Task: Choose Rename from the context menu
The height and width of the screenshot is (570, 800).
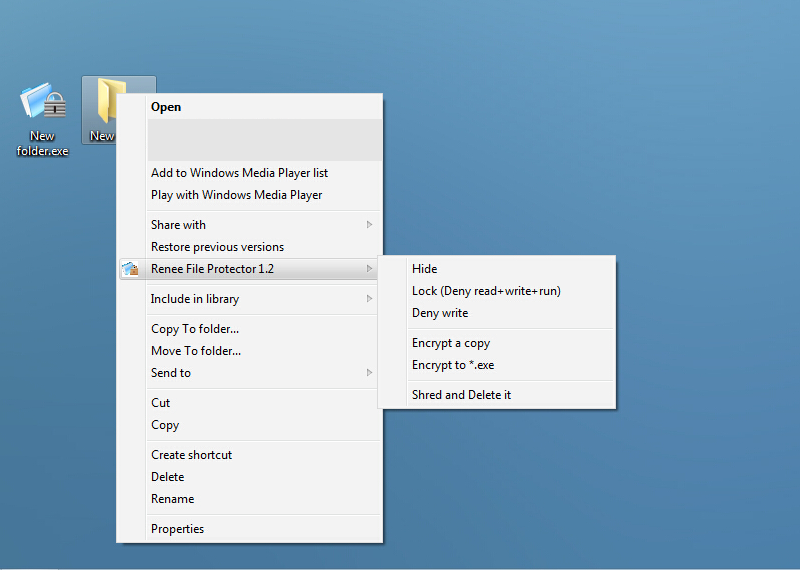Action: 172,499
